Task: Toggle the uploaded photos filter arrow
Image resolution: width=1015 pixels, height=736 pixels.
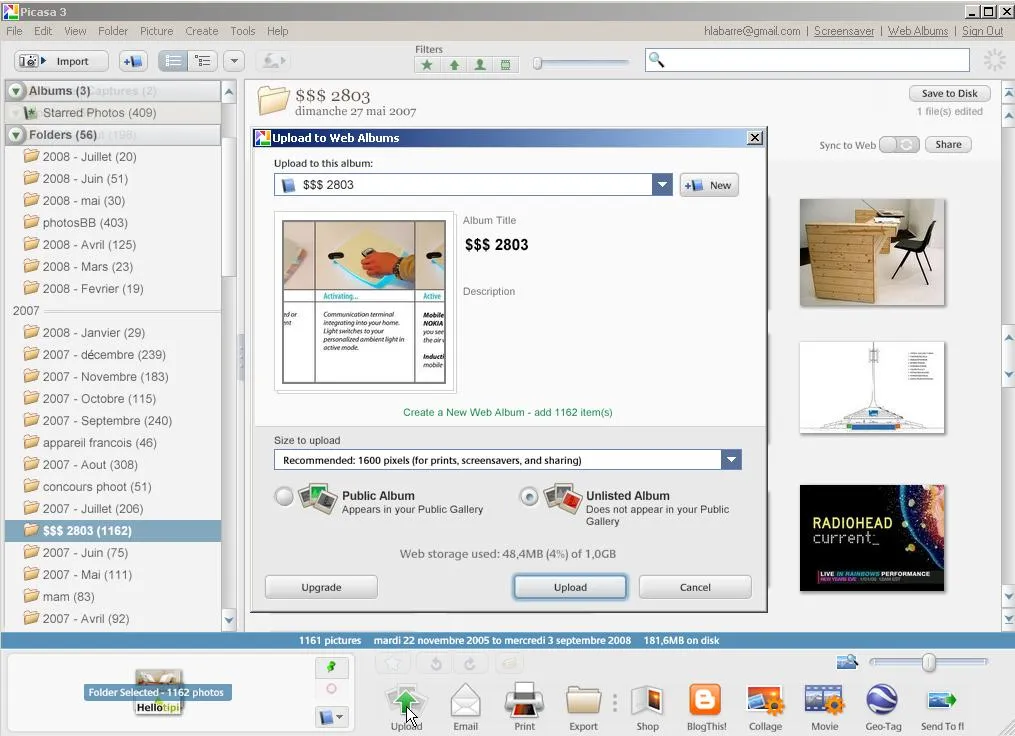Action: [x=454, y=65]
